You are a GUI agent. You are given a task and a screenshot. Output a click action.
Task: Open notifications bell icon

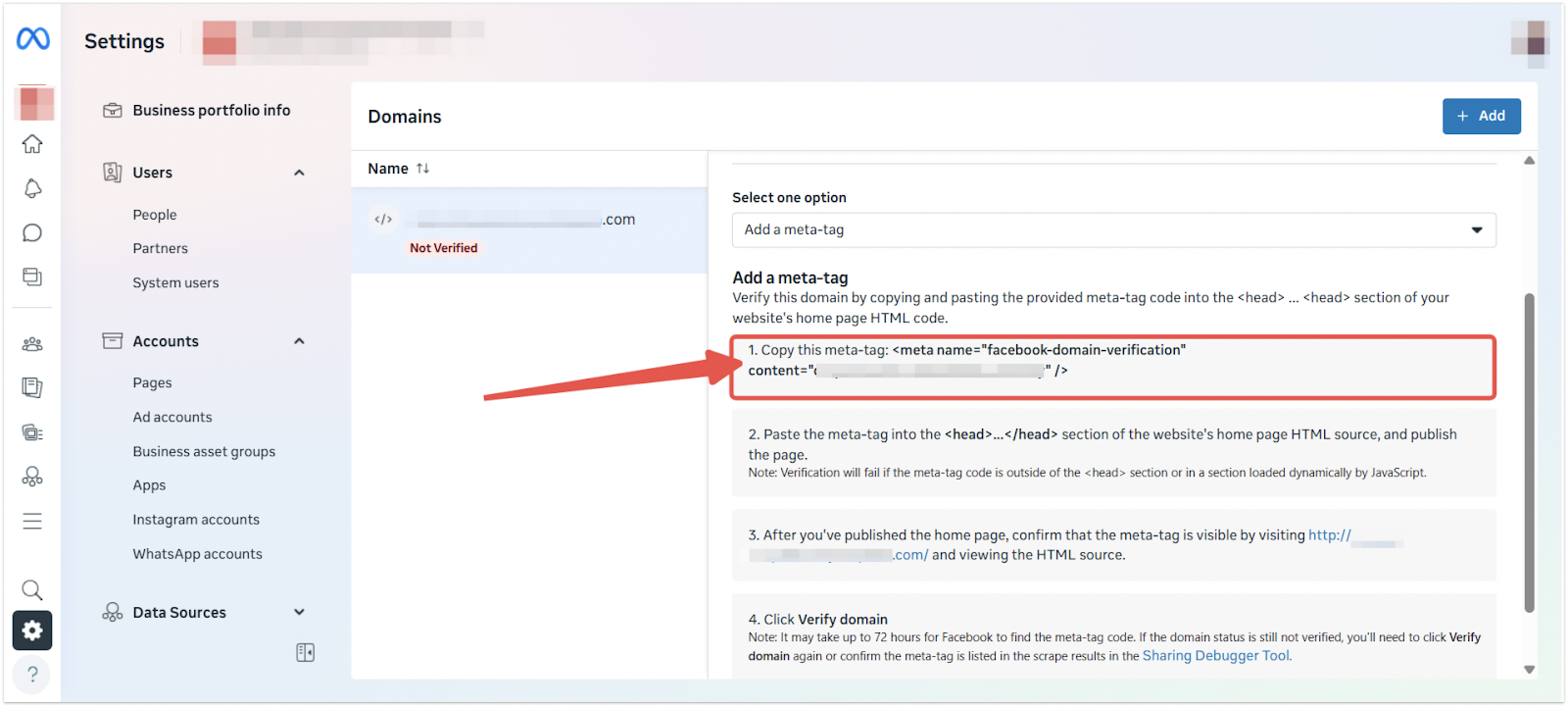32,188
